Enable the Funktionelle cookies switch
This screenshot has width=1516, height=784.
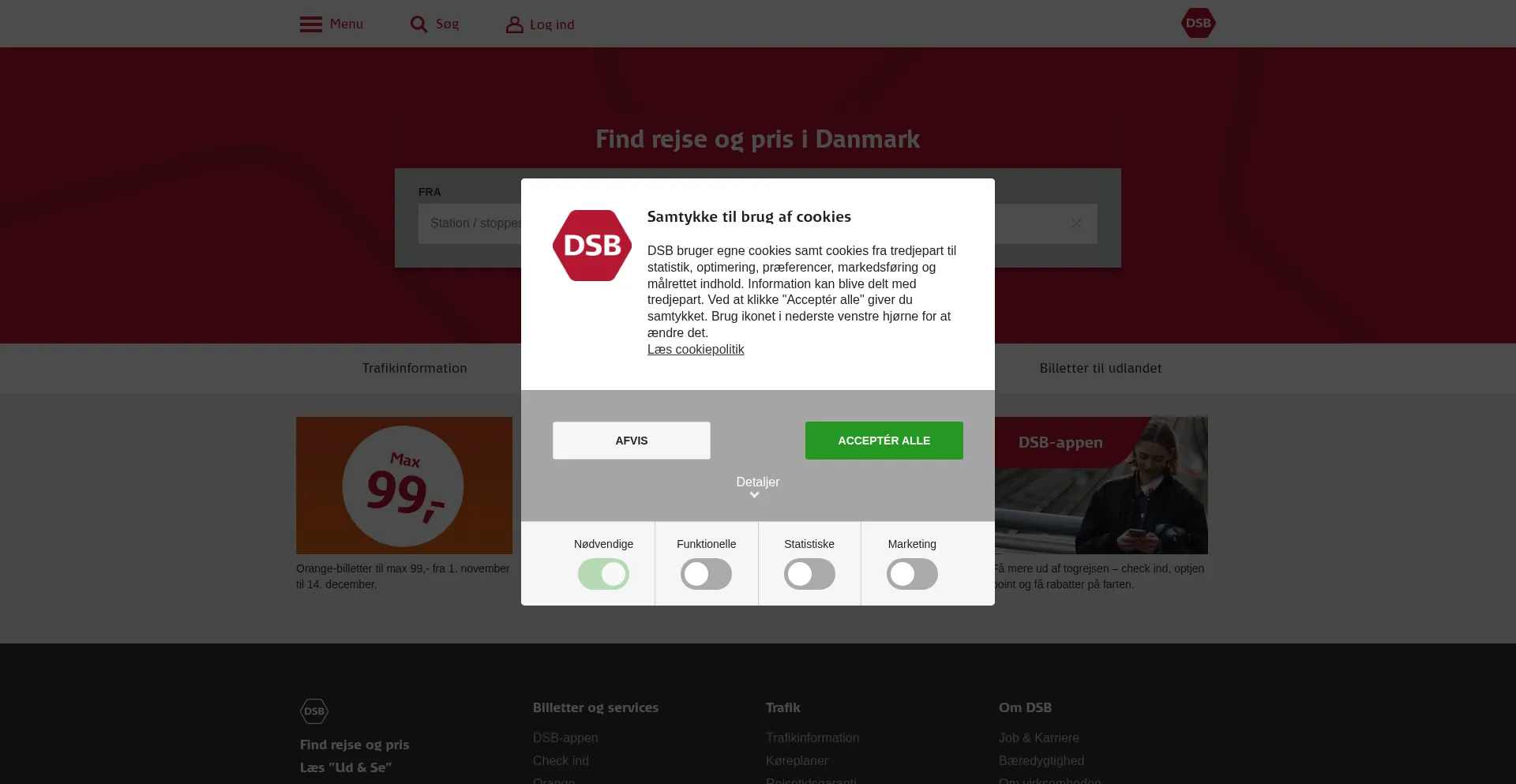pyautogui.click(x=706, y=574)
